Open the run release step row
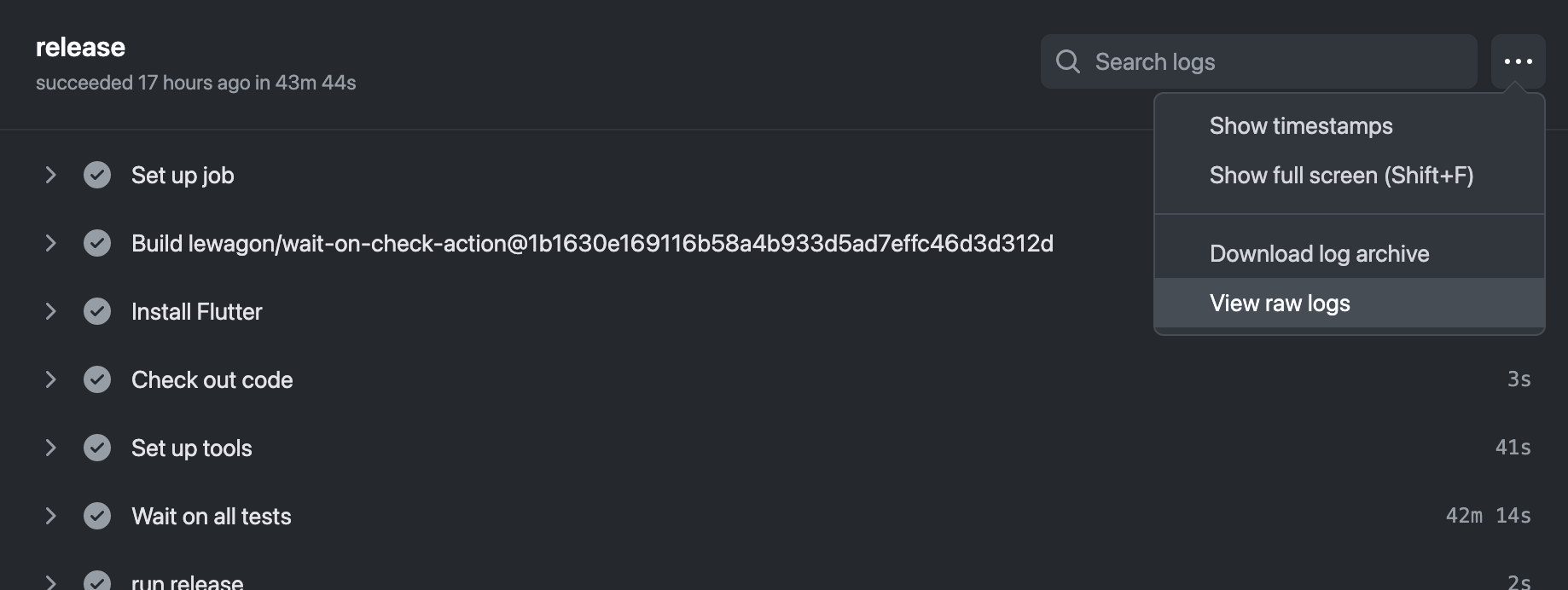Viewport: 1568px width, 590px height. click(x=187, y=581)
